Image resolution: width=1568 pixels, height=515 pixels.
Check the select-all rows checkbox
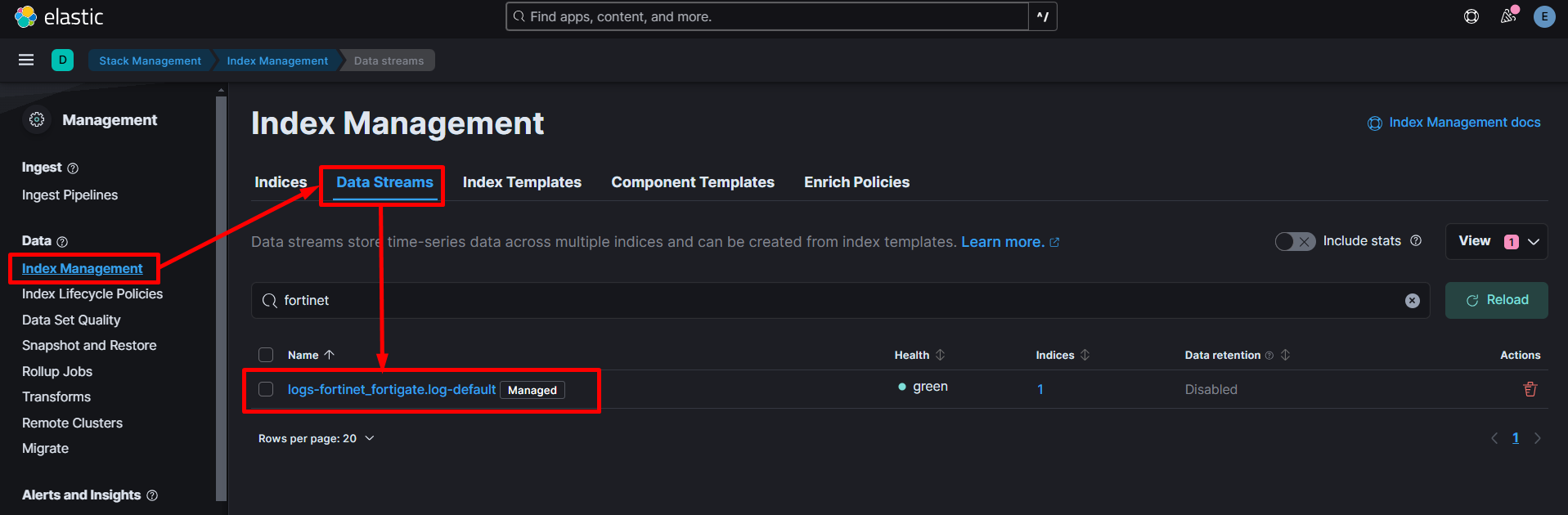tap(266, 355)
